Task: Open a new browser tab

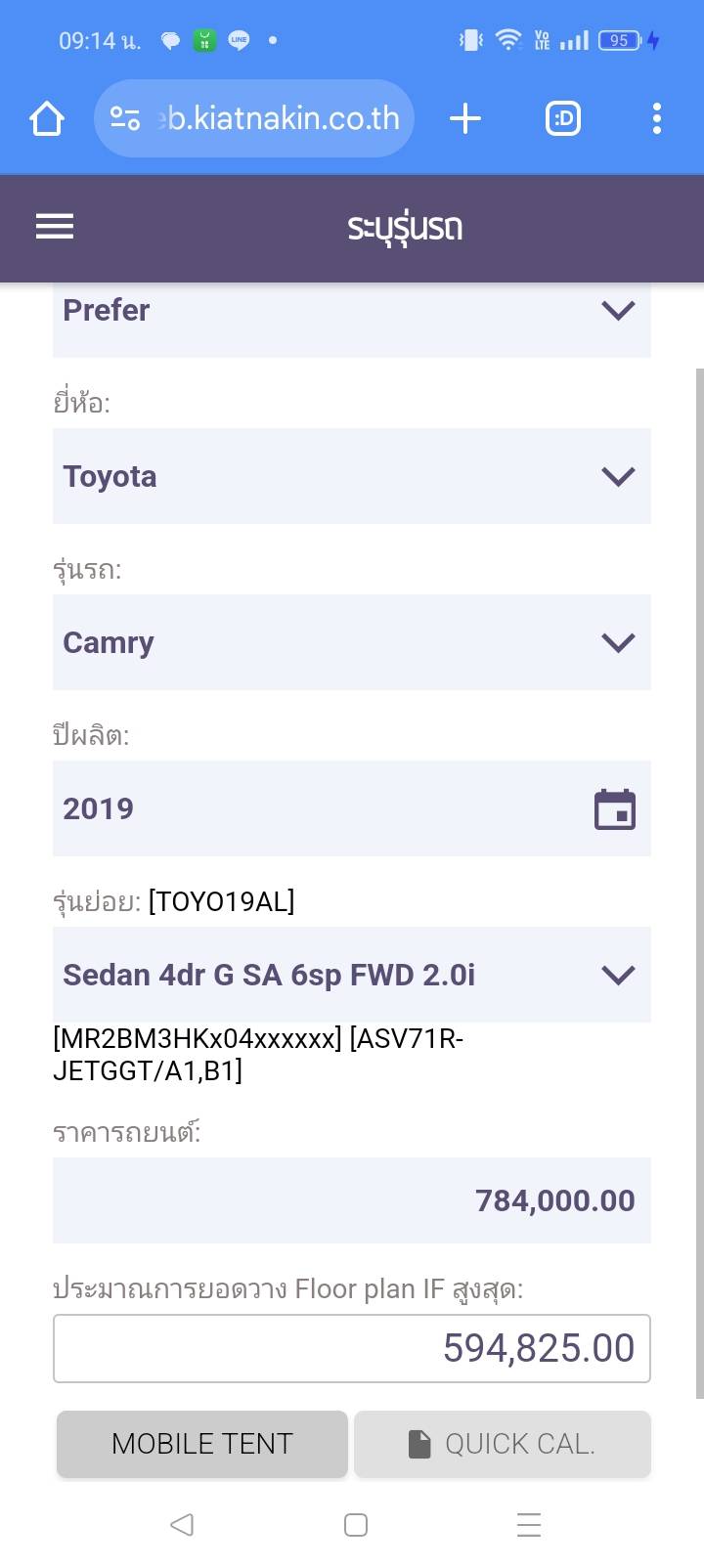Action: click(x=465, y=119)
